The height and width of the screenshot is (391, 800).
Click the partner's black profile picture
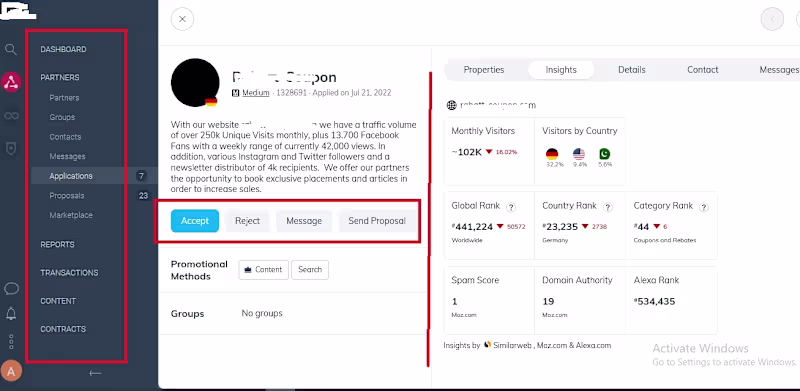[x=195, y=83]
